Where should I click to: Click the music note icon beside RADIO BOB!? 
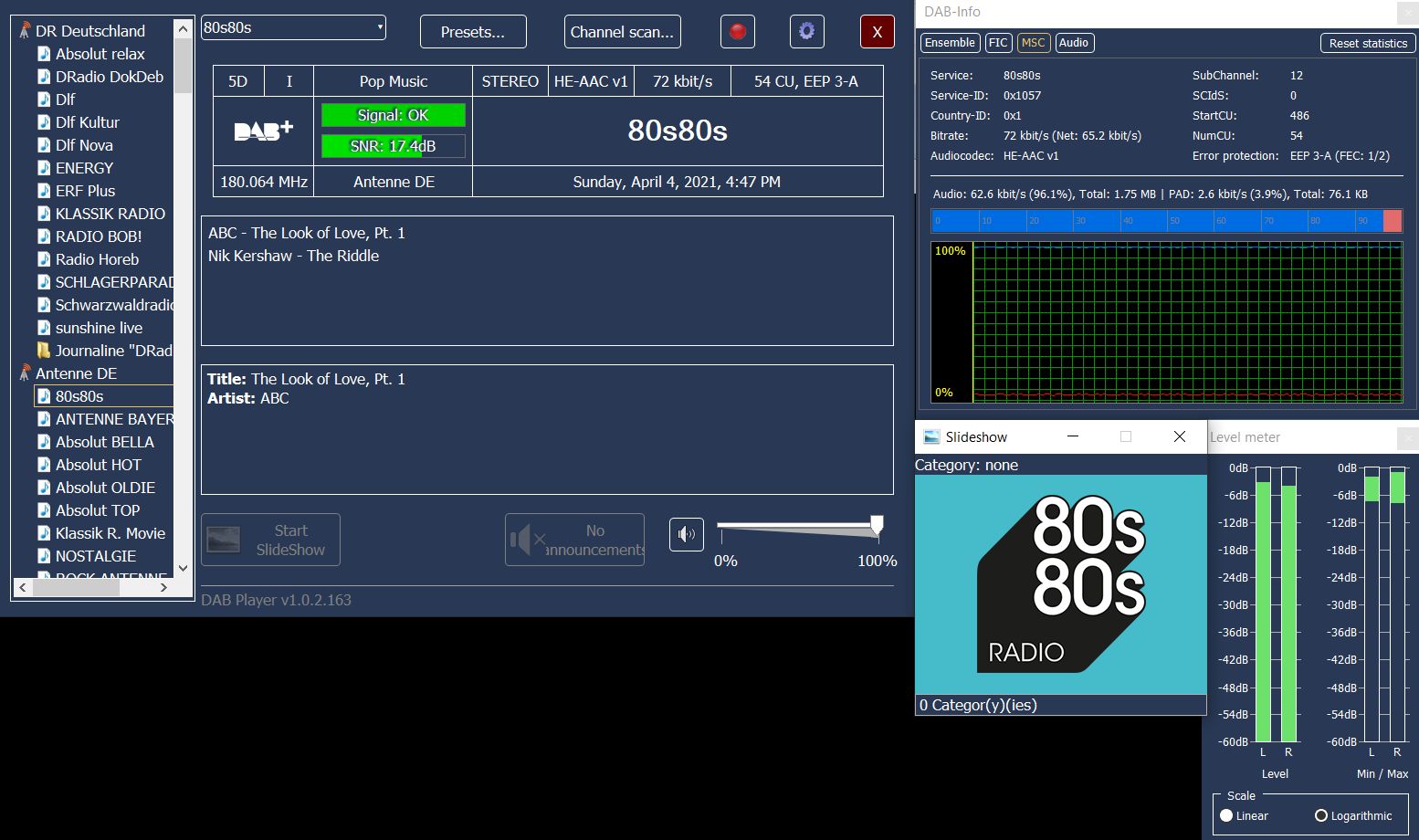point(44,236)
